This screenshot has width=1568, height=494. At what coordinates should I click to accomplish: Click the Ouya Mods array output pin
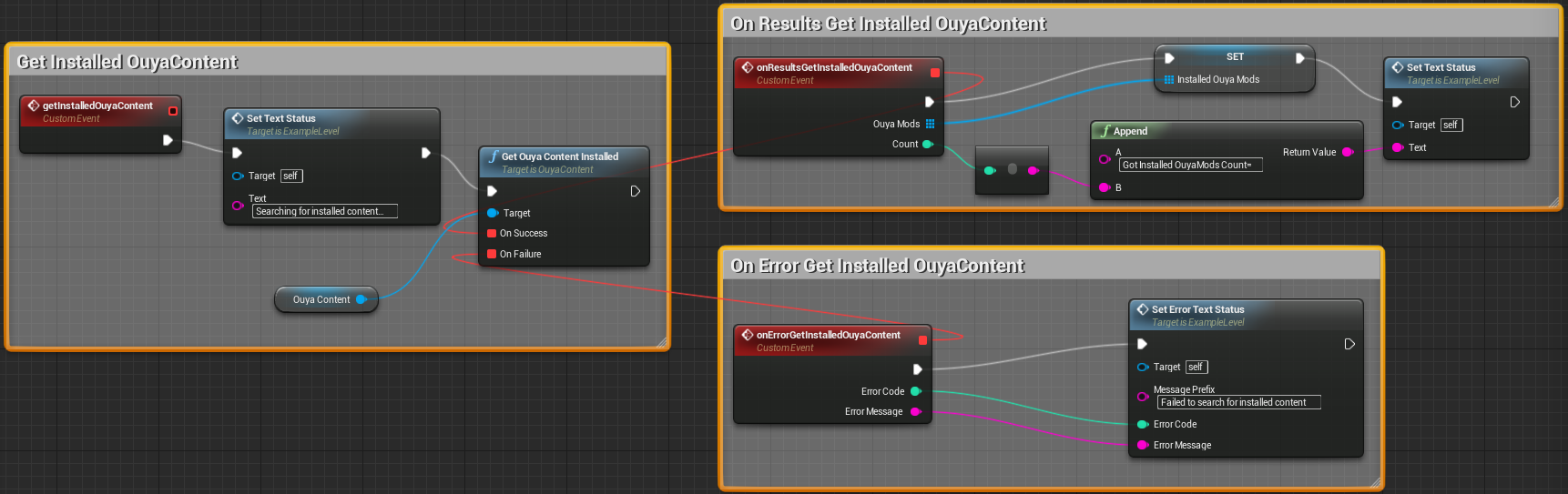930,124
